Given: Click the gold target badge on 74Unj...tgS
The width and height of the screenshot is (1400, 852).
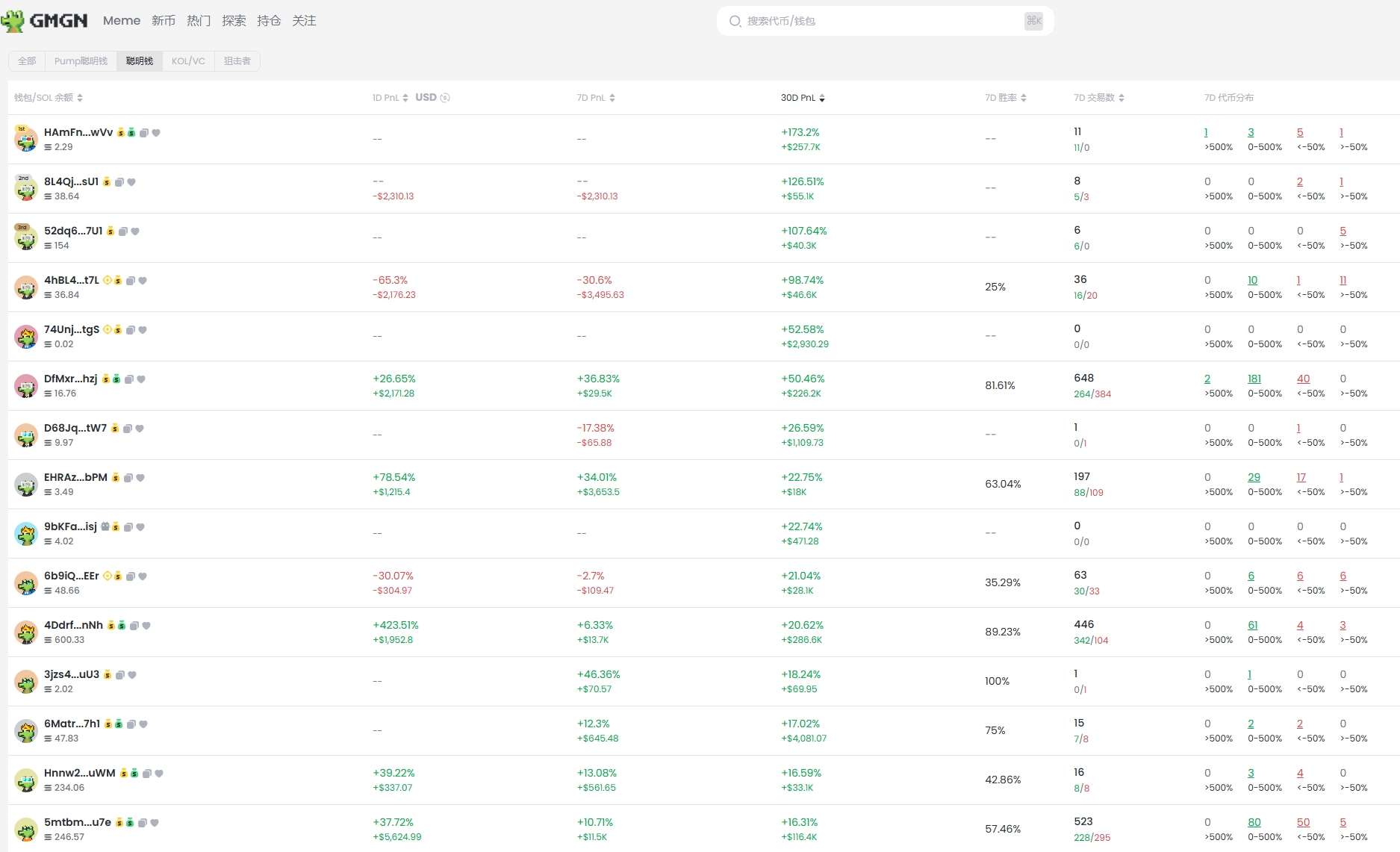Looking at the screenshot, I should click(107, 329).
